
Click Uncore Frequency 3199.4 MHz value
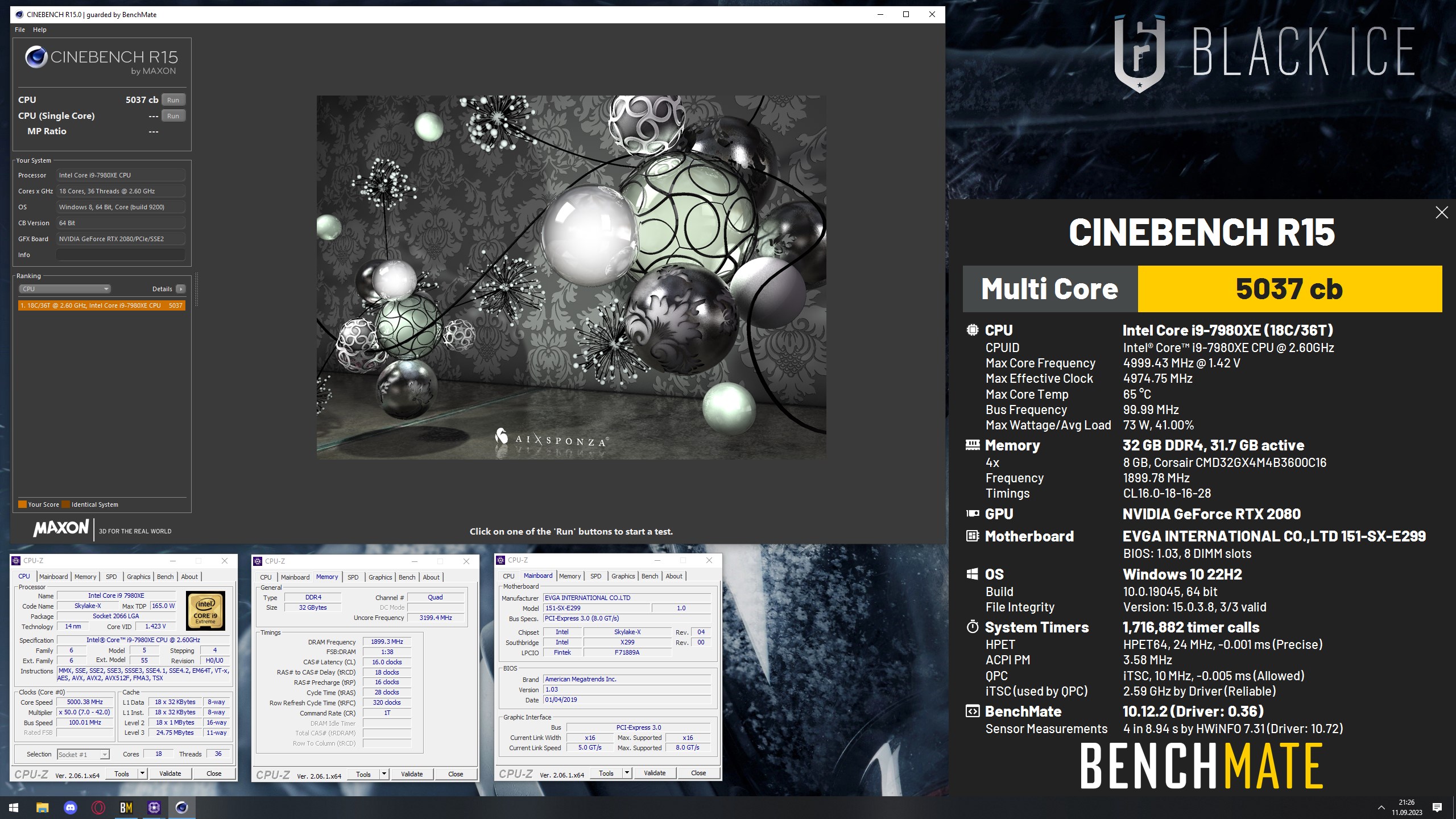436,618
